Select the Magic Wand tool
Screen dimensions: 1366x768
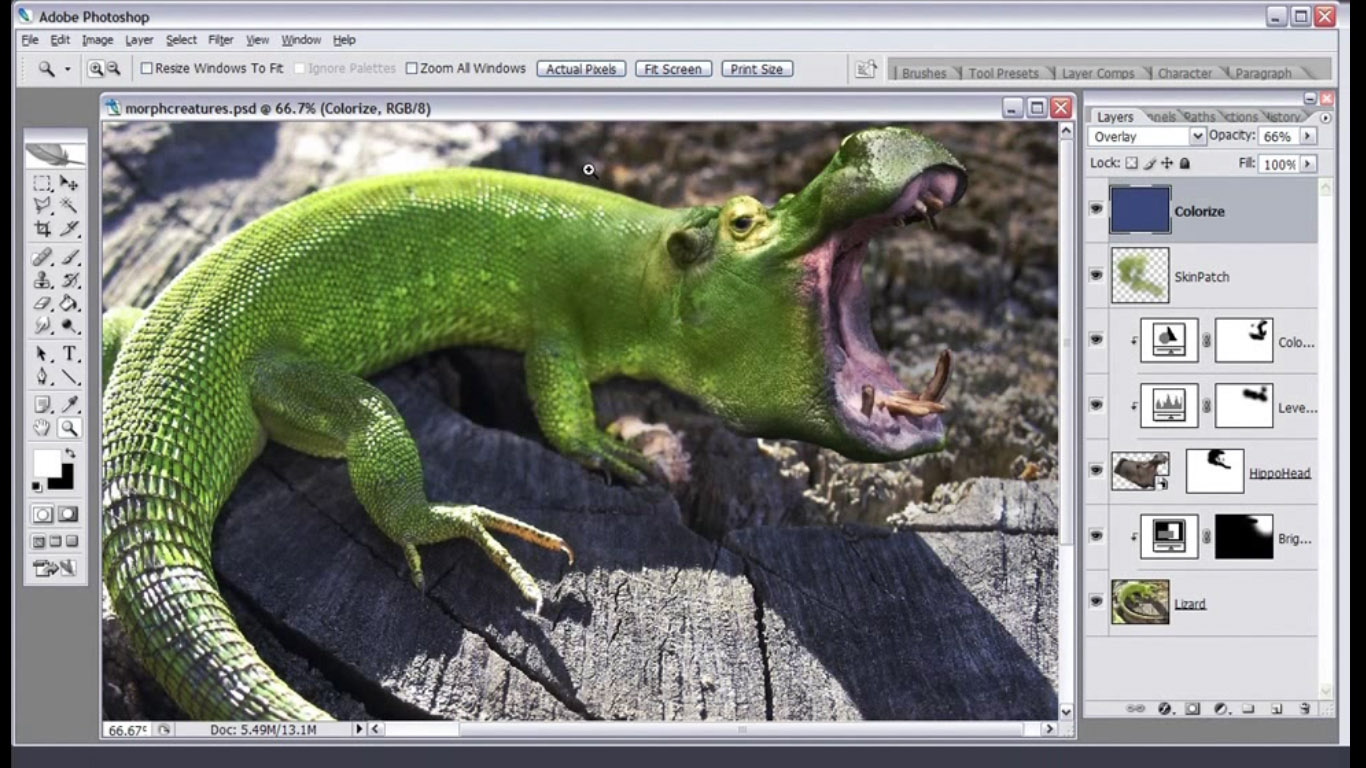pos(69,205)
